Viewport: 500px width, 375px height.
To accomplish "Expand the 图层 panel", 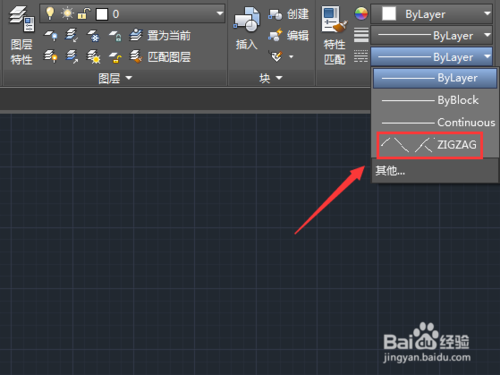I will point(115,78).
